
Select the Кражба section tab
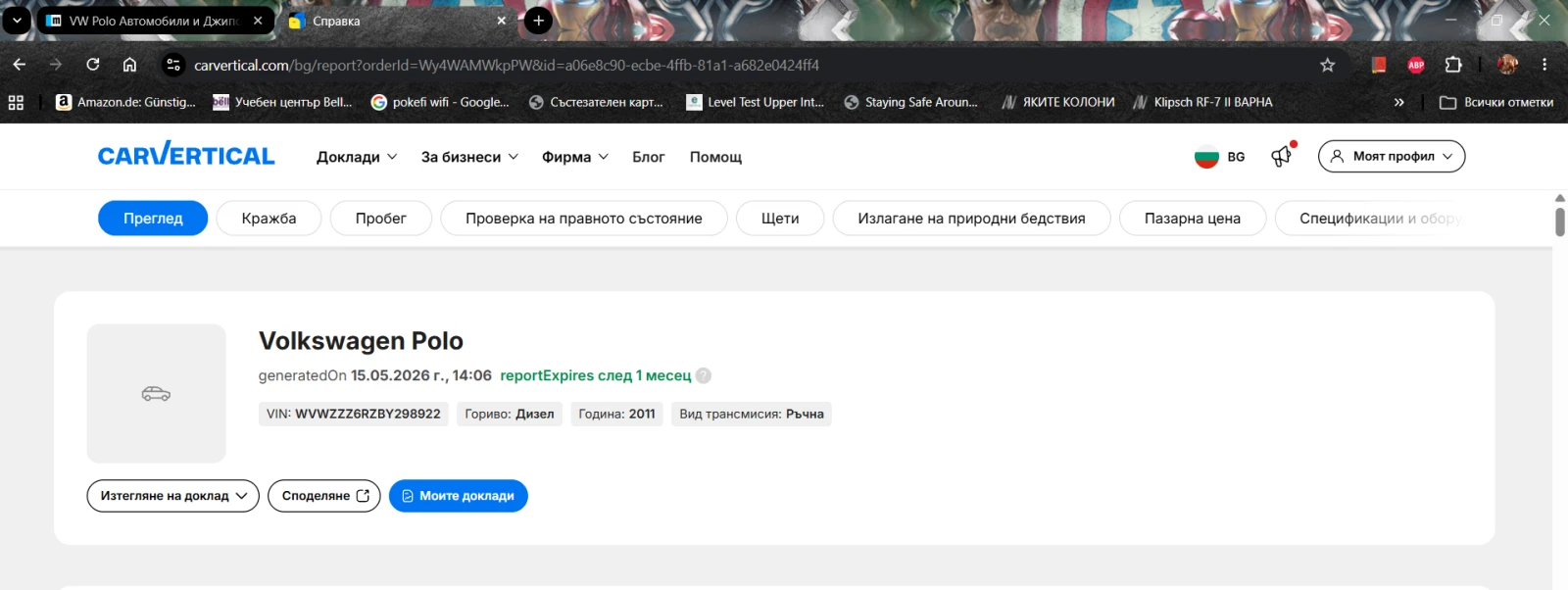[269, 218]
